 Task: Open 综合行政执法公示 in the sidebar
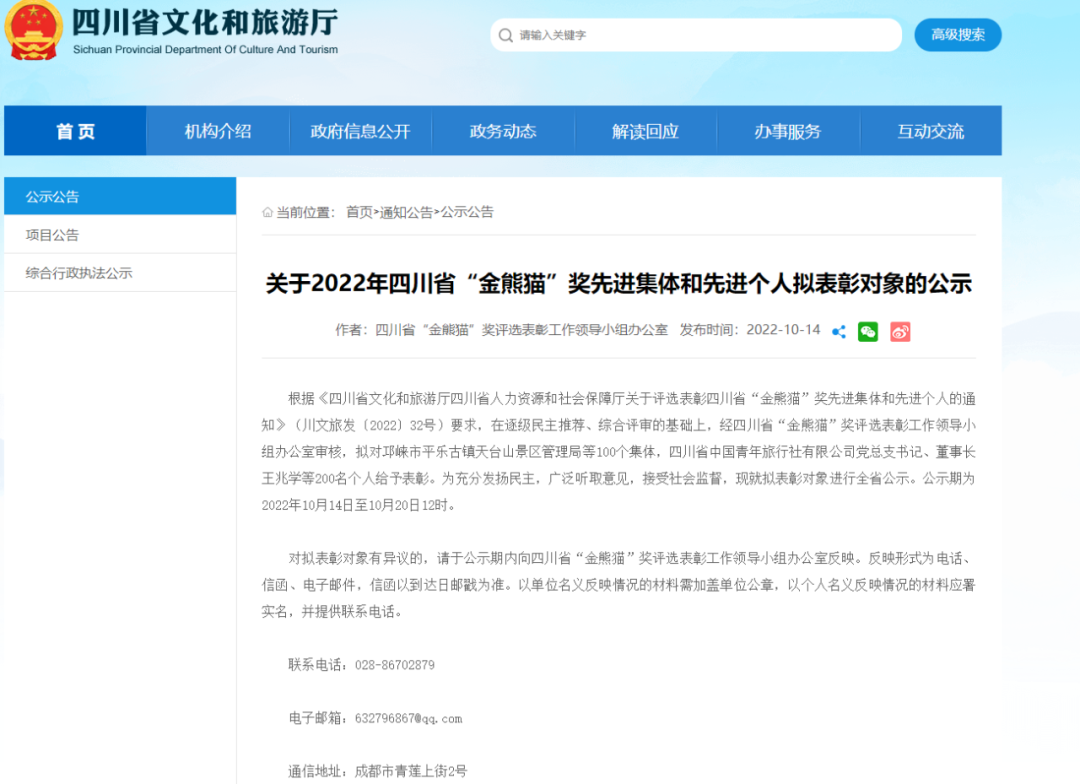click(79, 273)
